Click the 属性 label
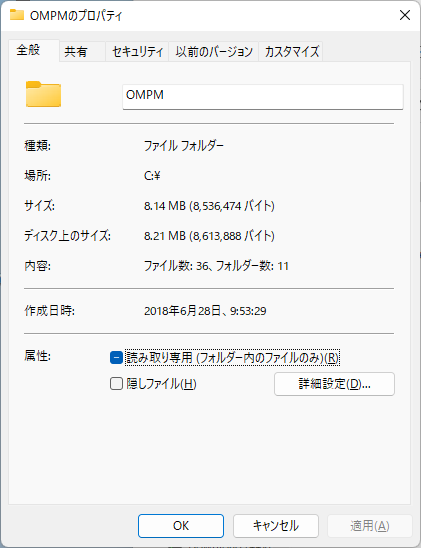This screenshot has height=548, width=421. pyautogui.click(x=37, y=356)
